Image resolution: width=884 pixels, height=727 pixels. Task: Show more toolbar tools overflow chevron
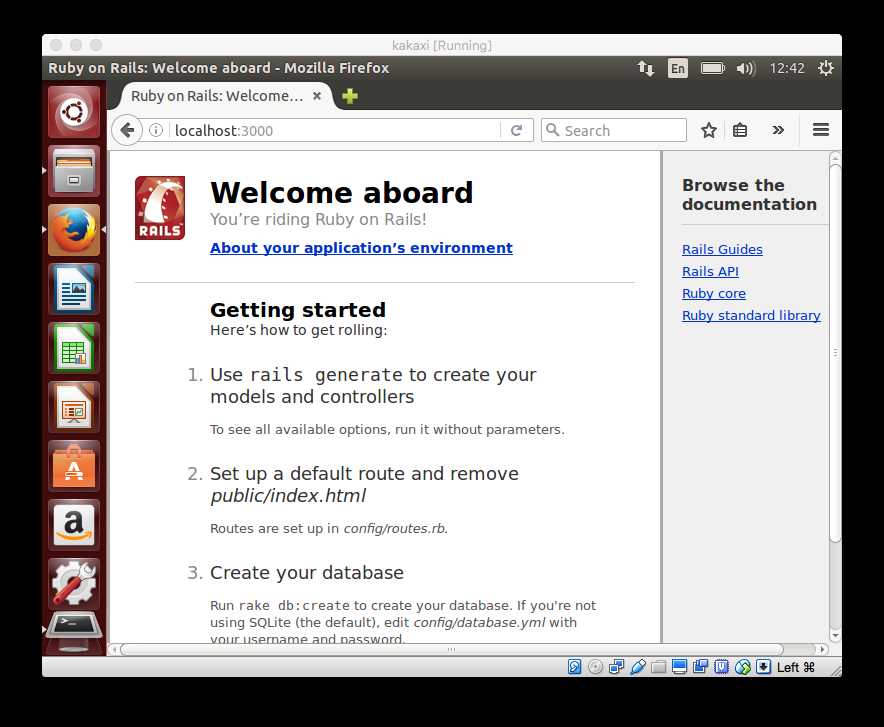tap(778, 131)
